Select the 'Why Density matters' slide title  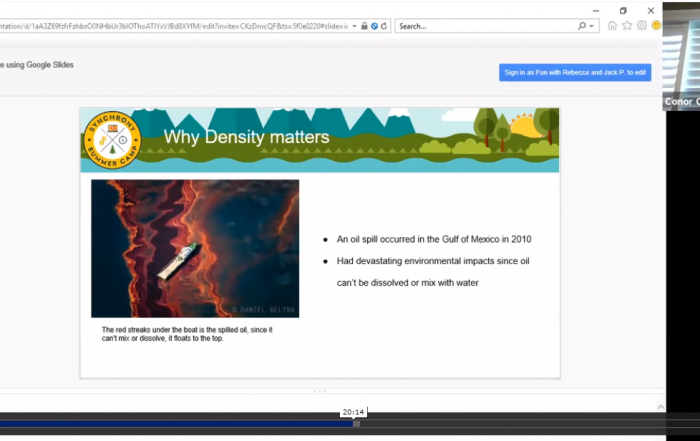(246, 137)
